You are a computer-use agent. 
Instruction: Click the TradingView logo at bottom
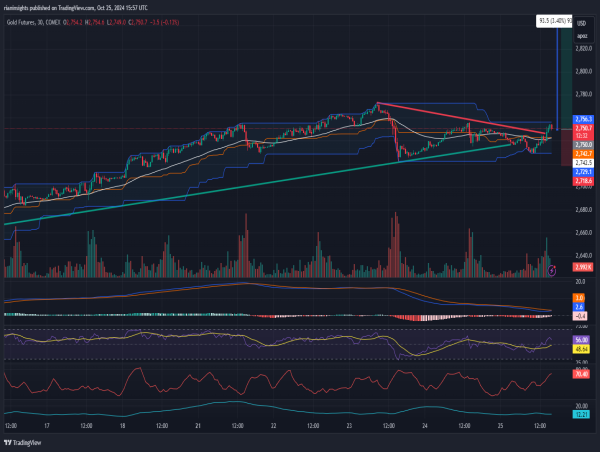[x=22, y=443]
